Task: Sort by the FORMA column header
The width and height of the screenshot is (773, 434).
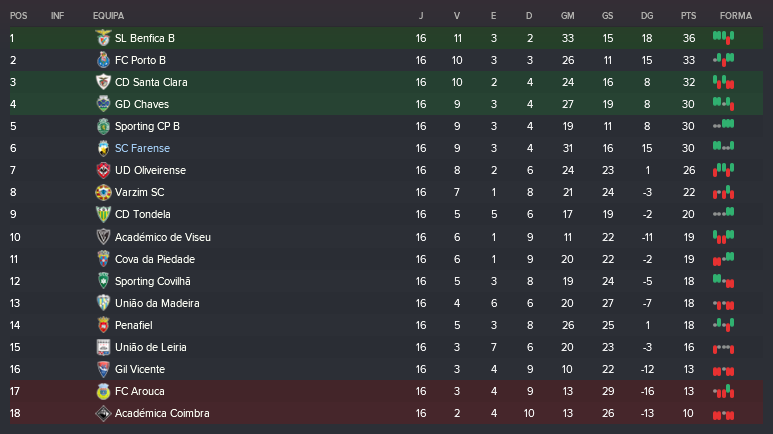Action: [x=735, y=16]
